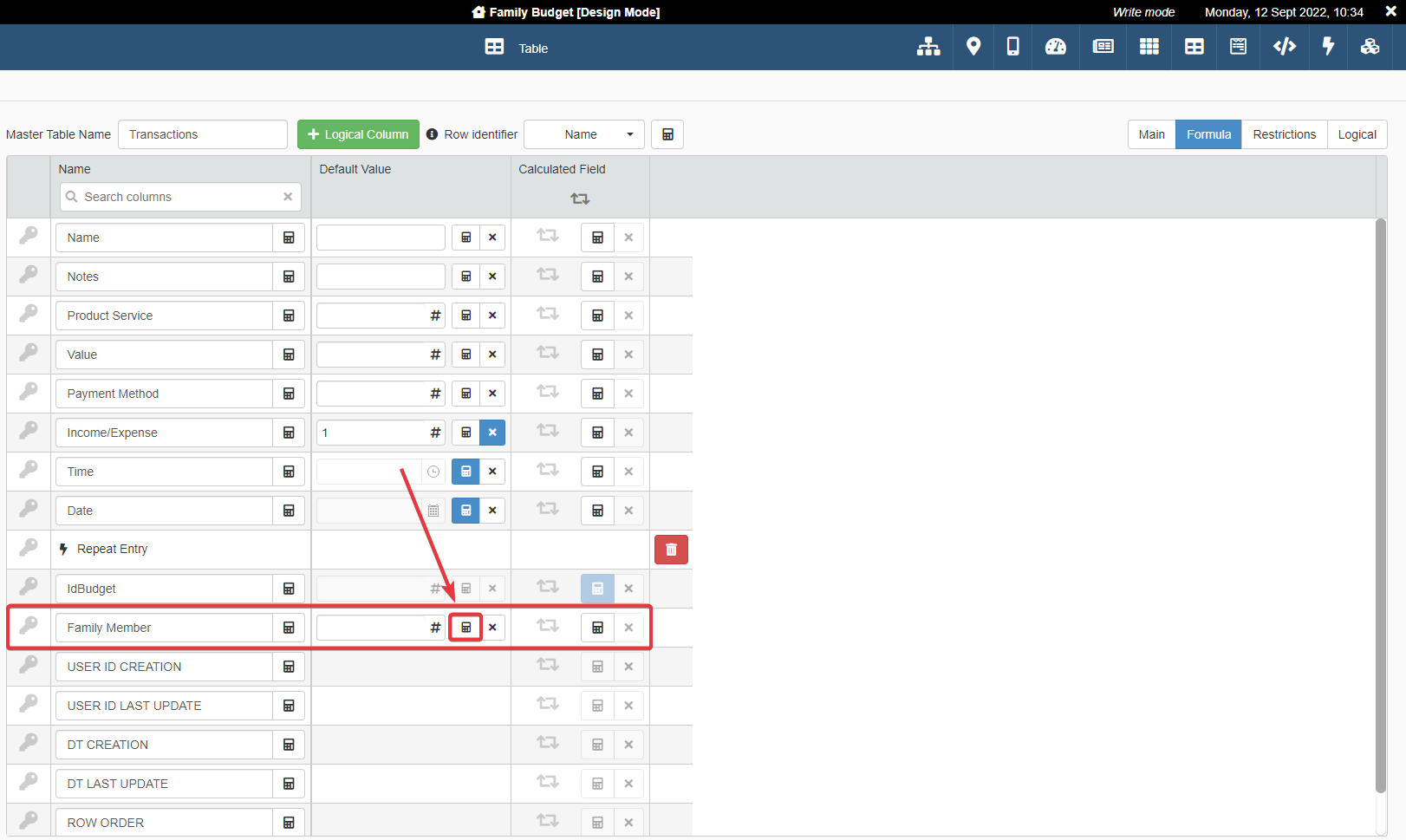Expand the Row identifier Name dropdown

584,134
